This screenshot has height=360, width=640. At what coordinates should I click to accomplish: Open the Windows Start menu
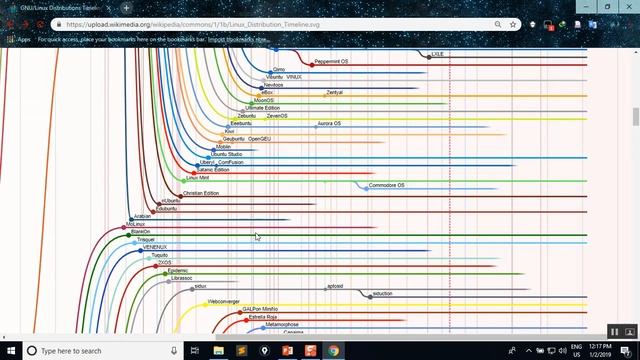tap(11, 351)
